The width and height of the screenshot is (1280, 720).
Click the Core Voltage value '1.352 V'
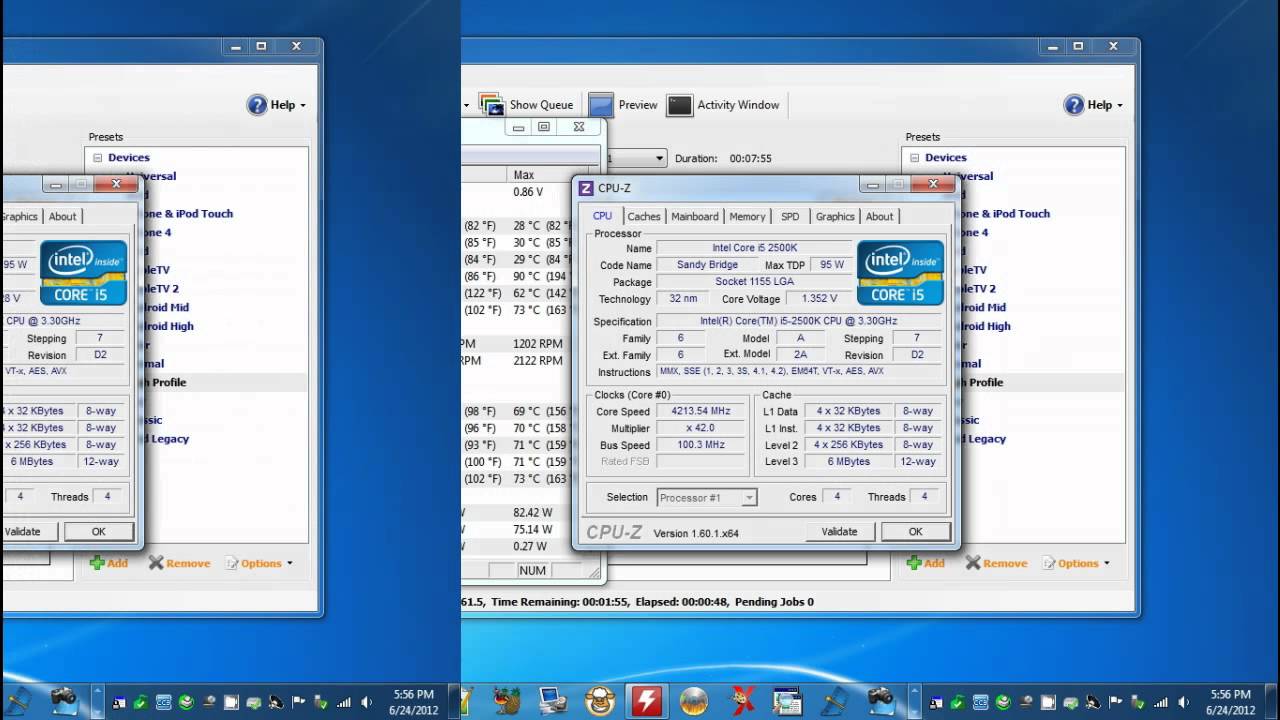pos(819,299)
